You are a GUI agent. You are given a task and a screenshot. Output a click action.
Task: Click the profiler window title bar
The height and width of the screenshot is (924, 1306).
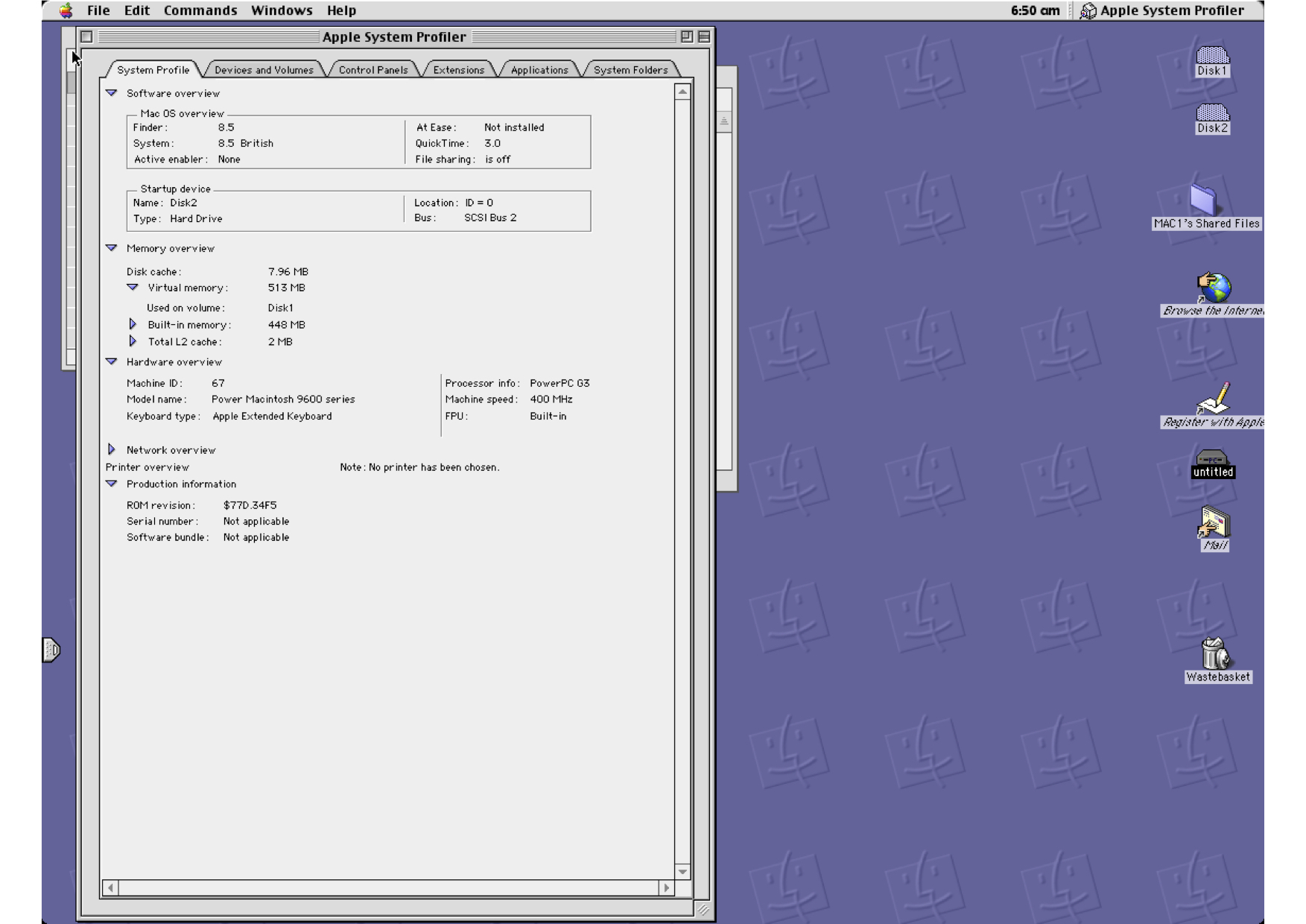tap(394, 37)
